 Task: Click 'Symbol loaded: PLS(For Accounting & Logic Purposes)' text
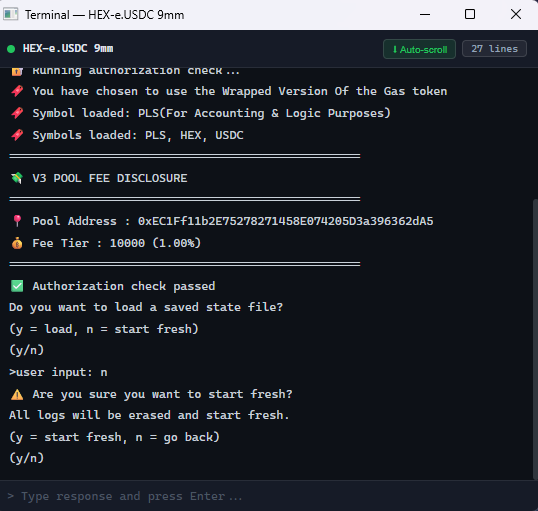(x=211, y=113)
